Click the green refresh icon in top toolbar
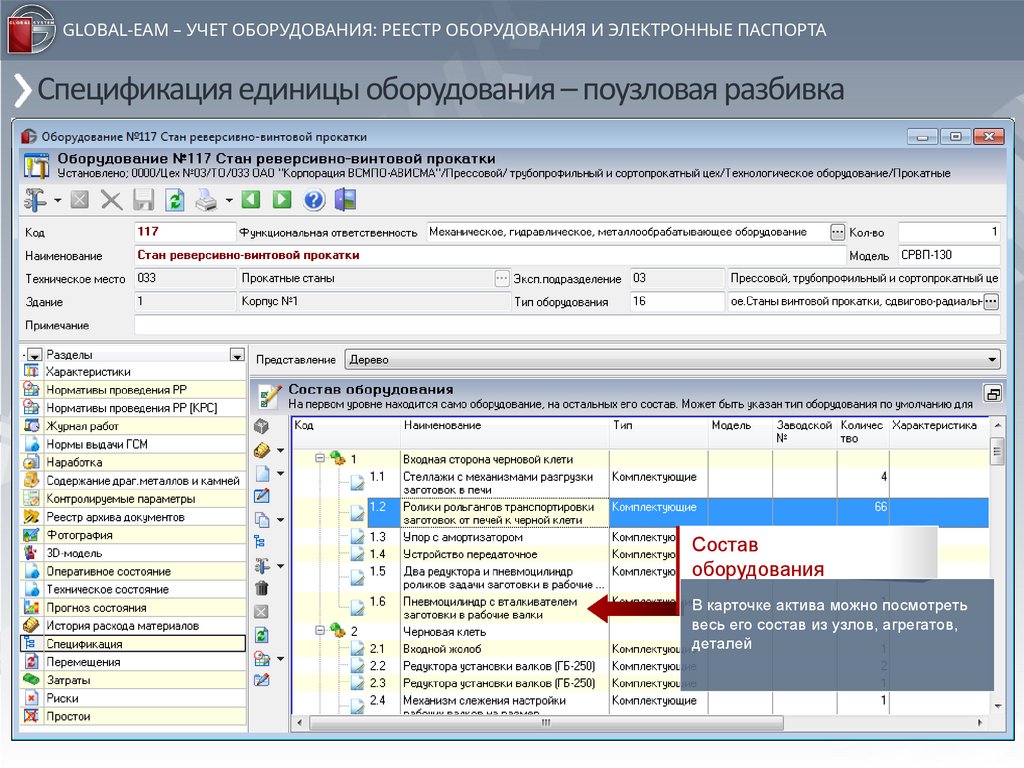Screen dimensions: 1024x768 (x=174, y=200)
